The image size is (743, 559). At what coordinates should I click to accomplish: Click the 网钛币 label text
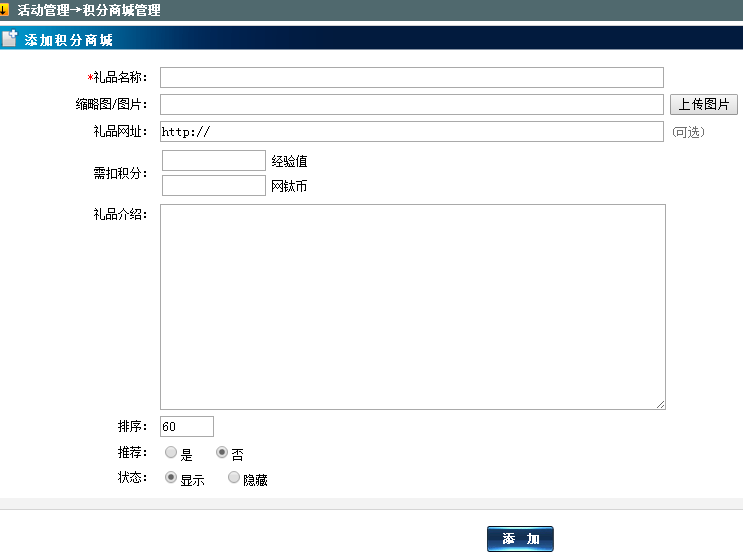[x=289, y=186]
